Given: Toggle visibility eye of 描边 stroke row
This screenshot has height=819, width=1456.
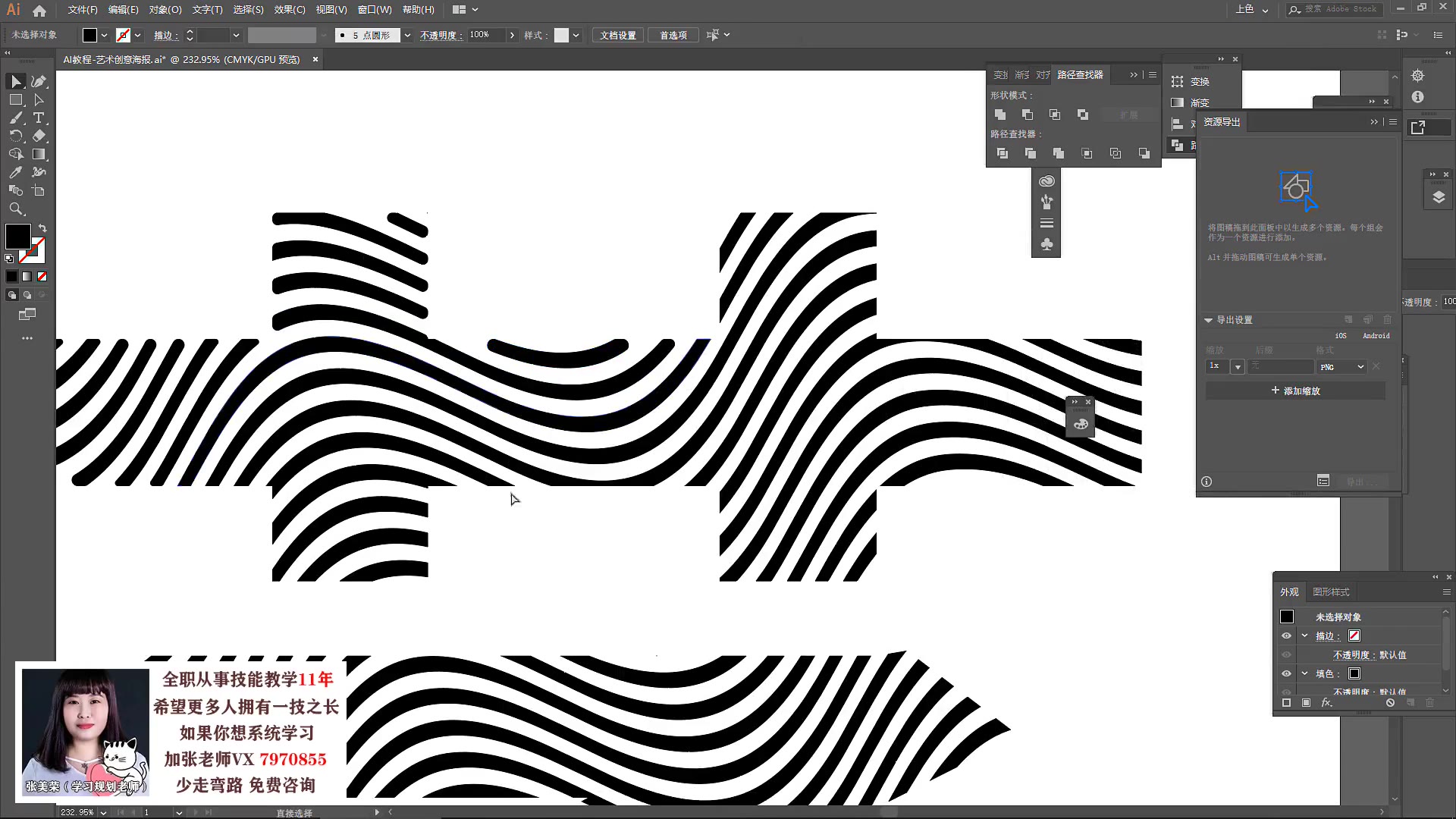Looking at the screenshot, I should (x=1286, y=635).
